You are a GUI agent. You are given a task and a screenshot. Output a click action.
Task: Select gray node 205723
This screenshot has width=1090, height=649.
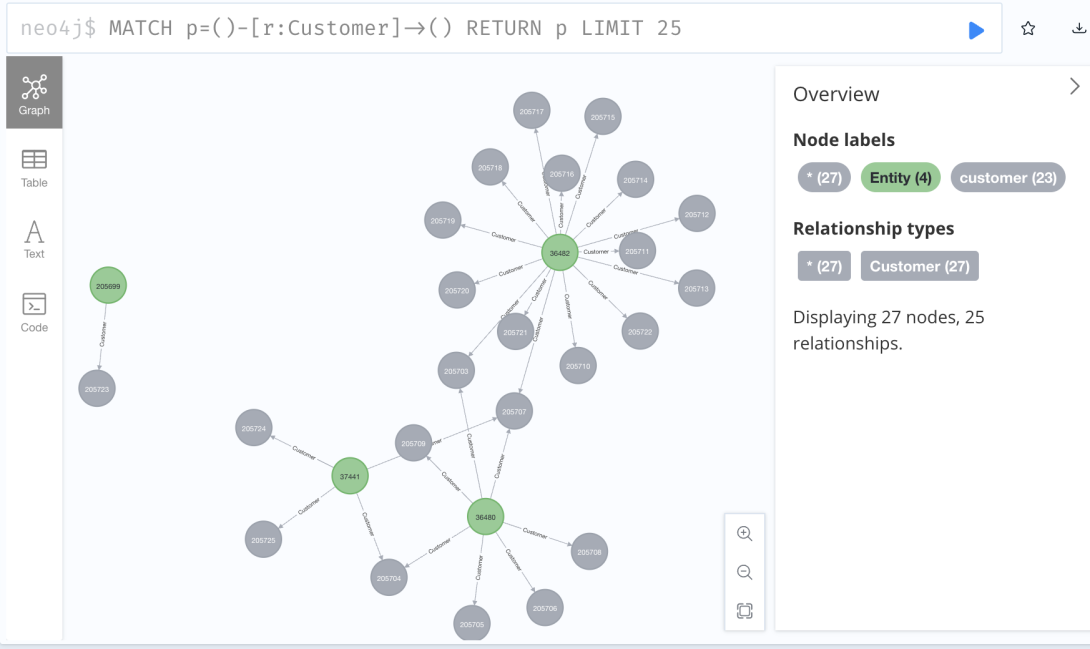click(97, 389)
